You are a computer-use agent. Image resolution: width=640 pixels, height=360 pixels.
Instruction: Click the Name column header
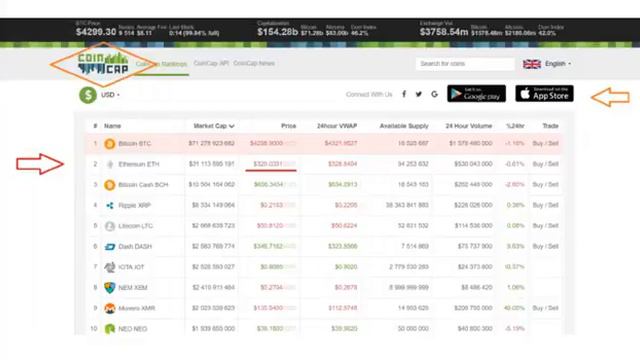[x=112, y=126]
